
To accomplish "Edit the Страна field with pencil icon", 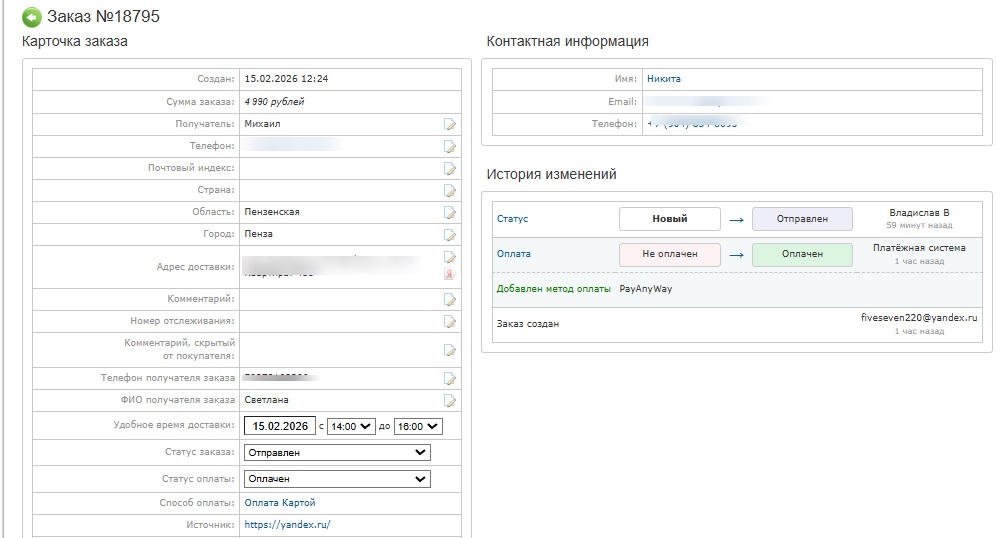I will coord(450,190).
